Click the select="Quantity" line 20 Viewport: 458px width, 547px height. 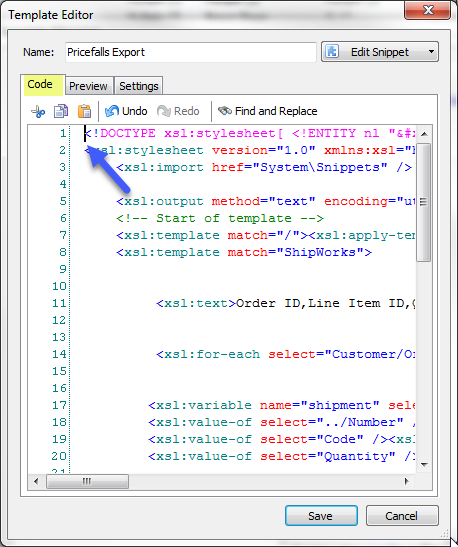point(281,456)
